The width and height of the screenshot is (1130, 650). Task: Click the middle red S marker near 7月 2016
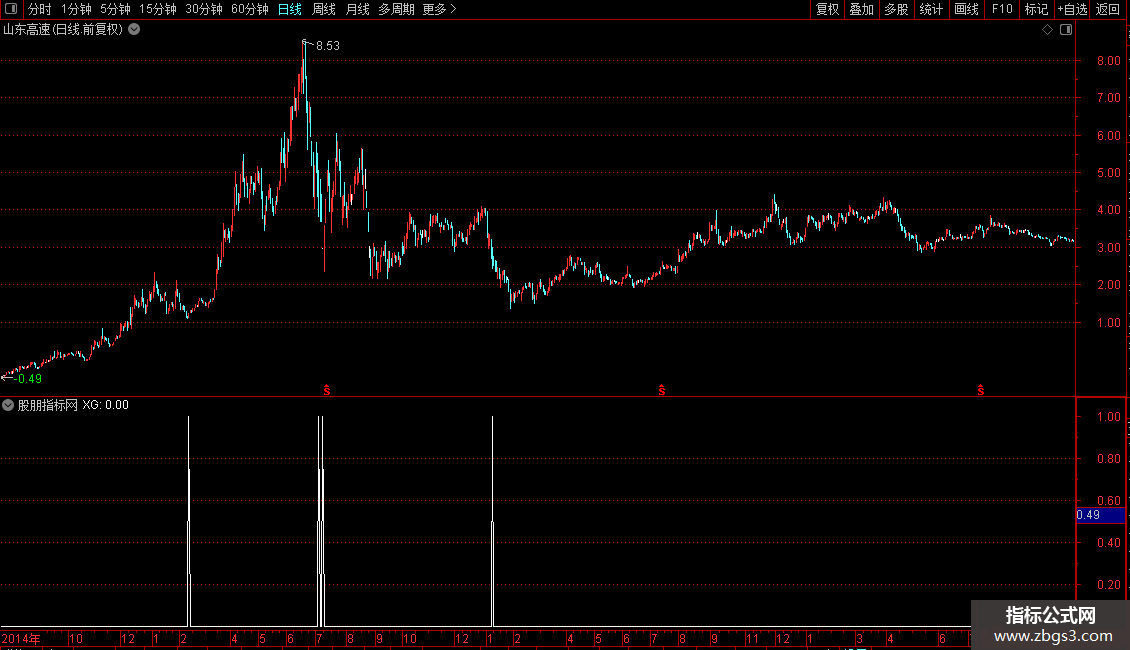(x=662, y=390)
